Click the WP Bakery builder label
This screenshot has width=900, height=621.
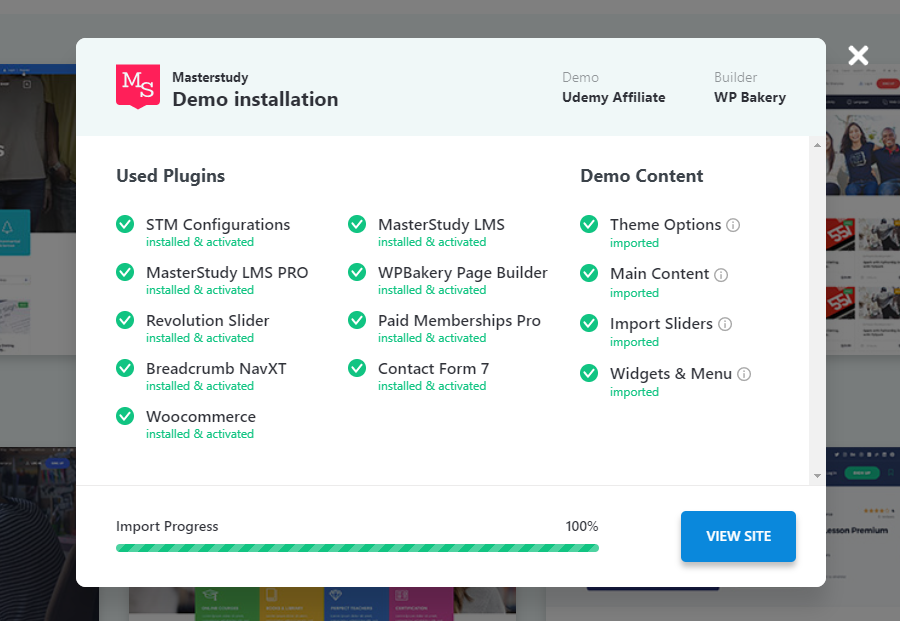click(749, 97)
